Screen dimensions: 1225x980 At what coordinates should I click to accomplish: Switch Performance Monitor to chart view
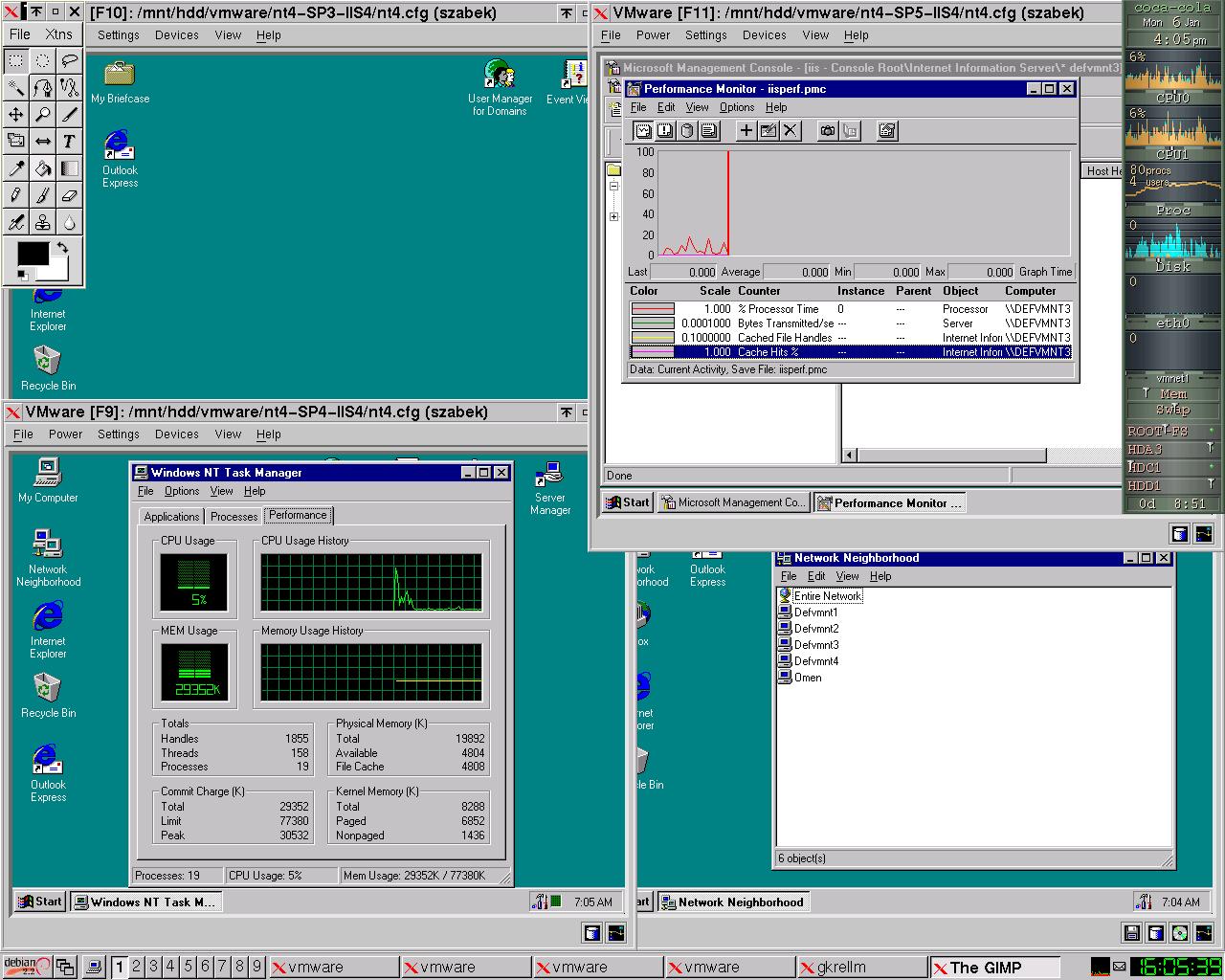(x=643, y=131)
